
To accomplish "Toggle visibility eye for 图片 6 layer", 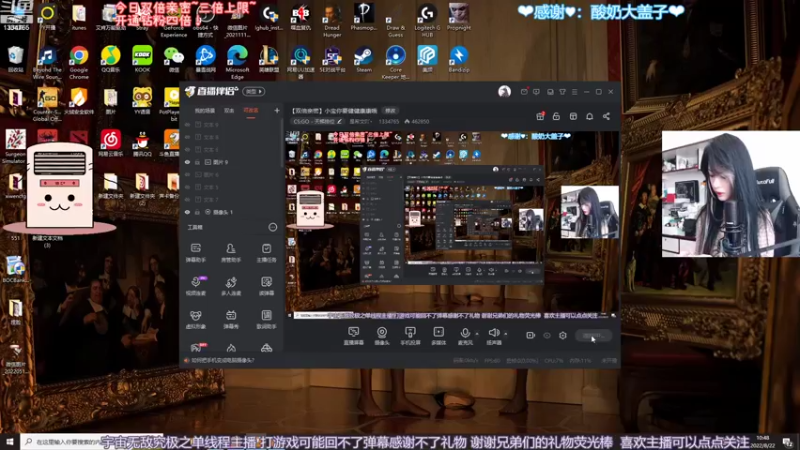I will [x=187, y=174].
